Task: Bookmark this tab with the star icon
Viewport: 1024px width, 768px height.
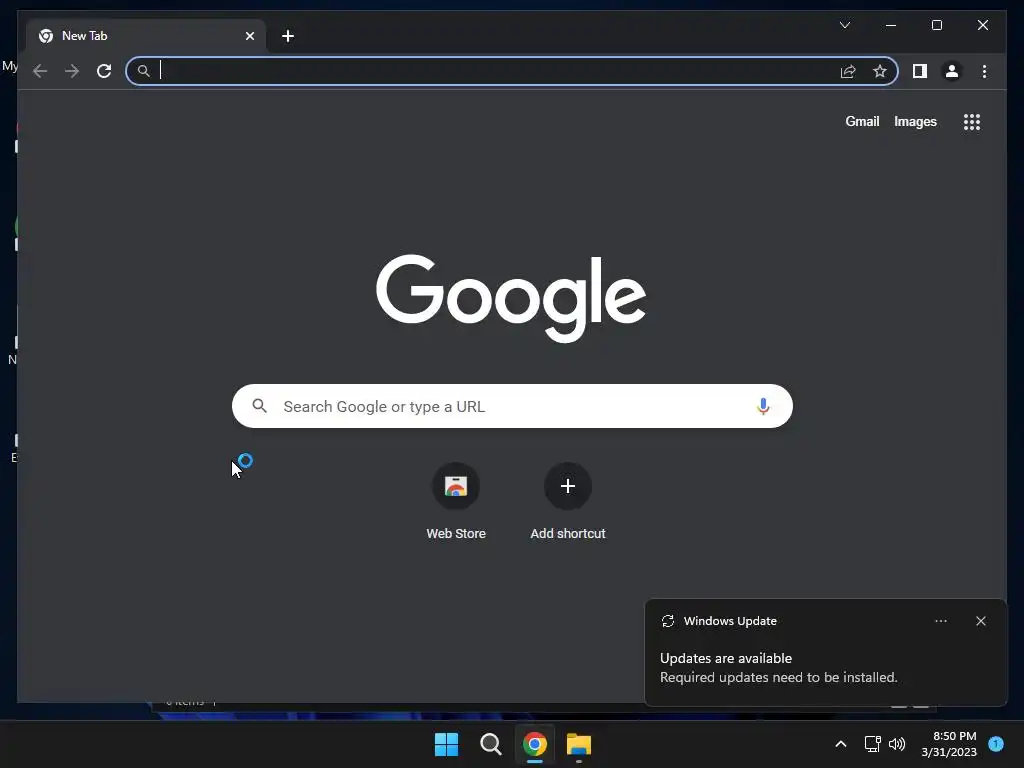Action: pyautogui.click(x=880, y=71)
